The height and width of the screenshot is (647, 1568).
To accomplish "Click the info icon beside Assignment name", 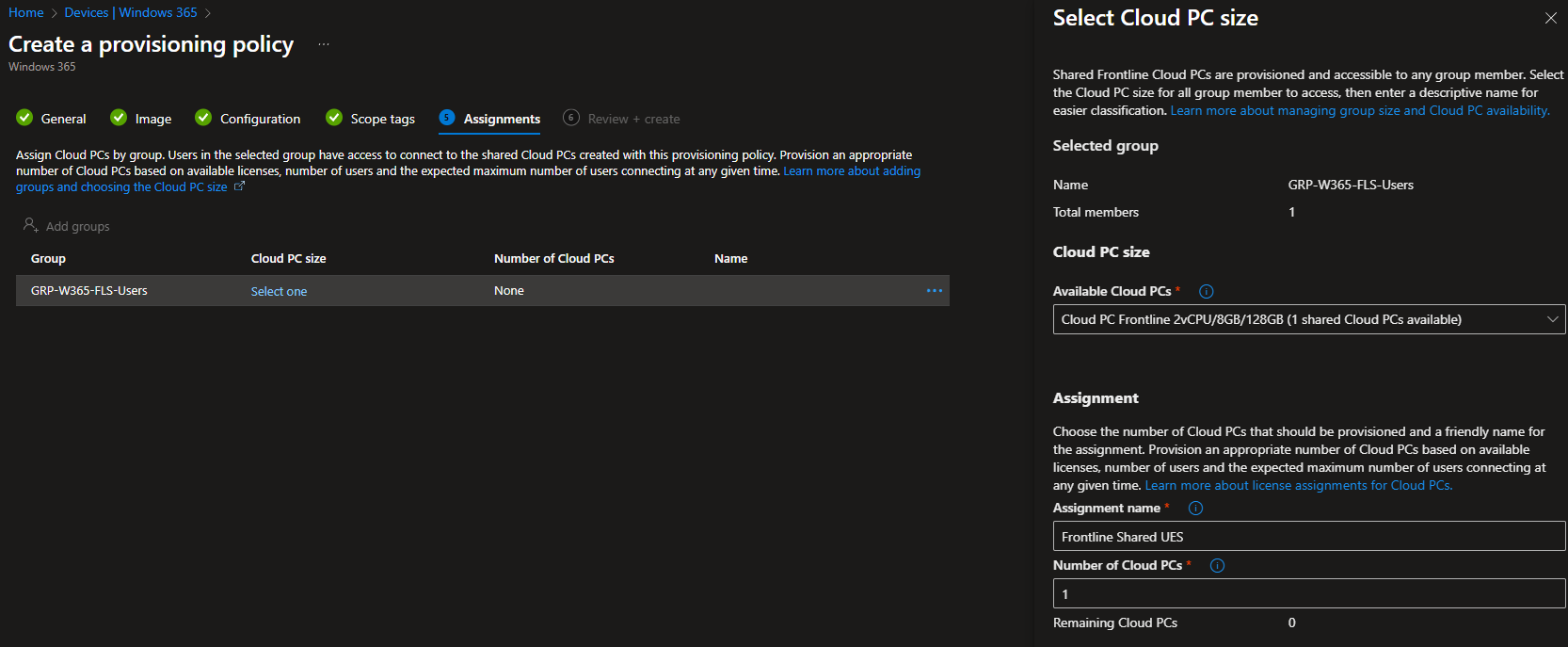I will click(x=1195, y=509).
